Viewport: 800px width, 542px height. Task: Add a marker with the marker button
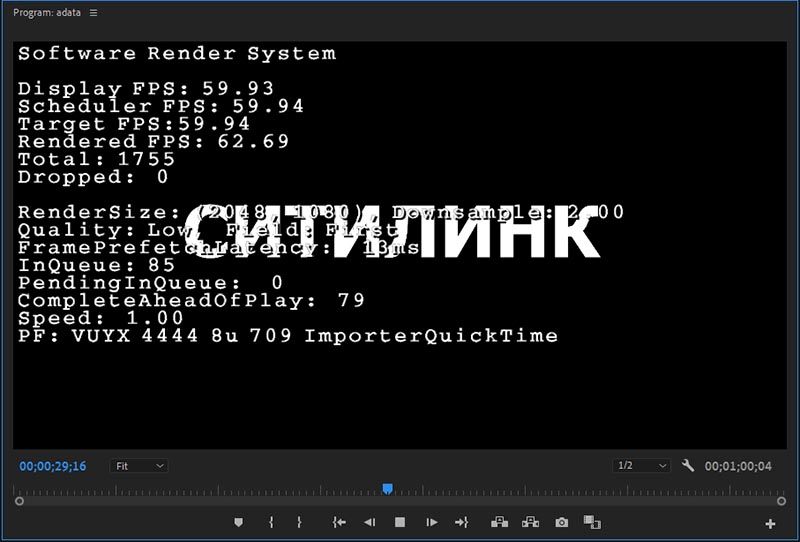[238, 522]
